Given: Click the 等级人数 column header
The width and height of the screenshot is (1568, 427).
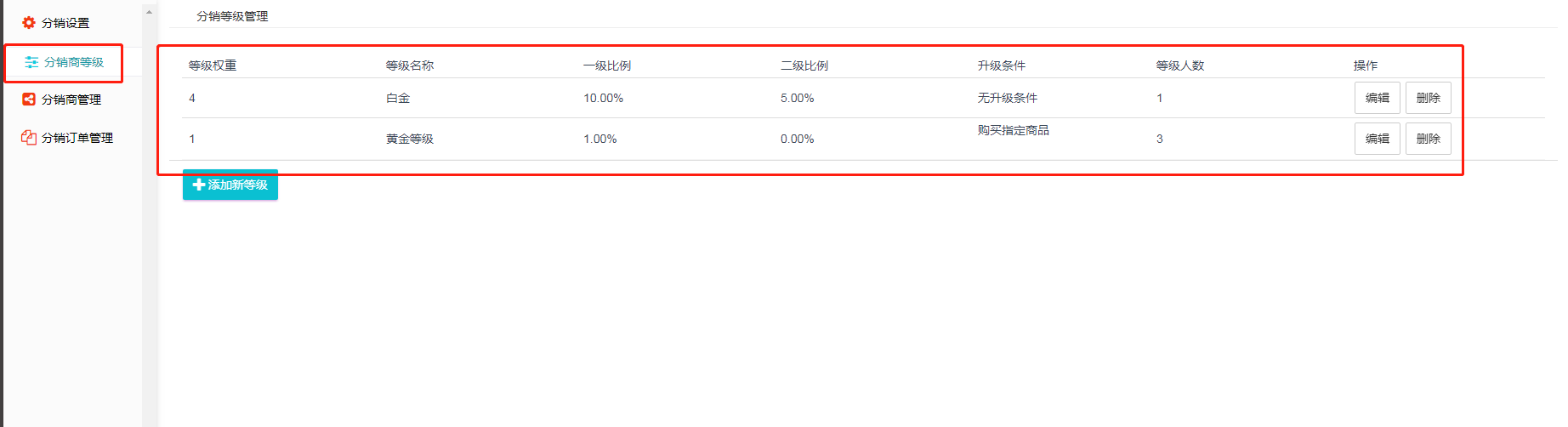Looking at the screenshot, I should click(x=1180, y=65).
